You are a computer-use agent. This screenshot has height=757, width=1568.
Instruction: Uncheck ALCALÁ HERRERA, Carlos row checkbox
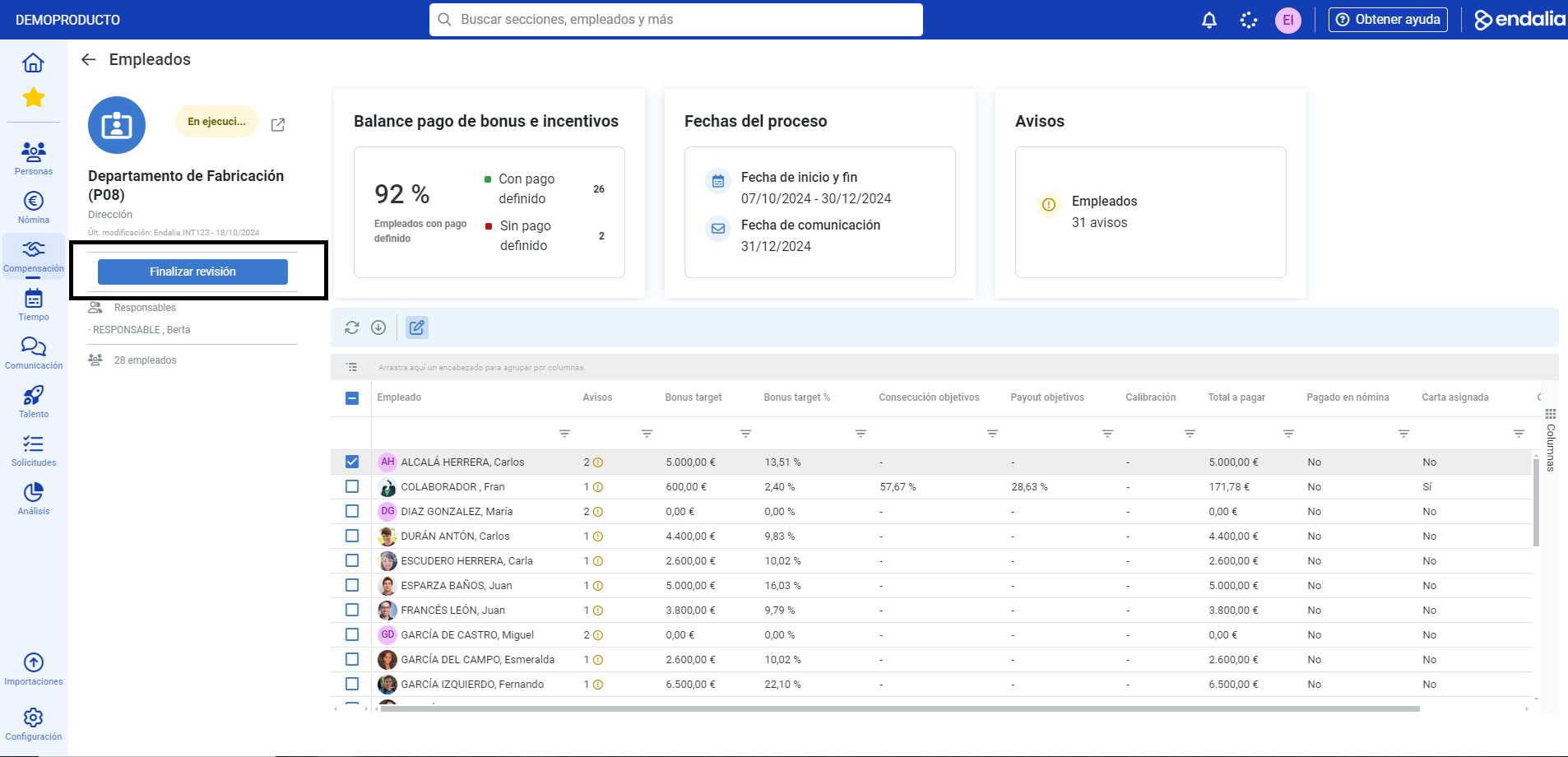click(x=352, y=462)
